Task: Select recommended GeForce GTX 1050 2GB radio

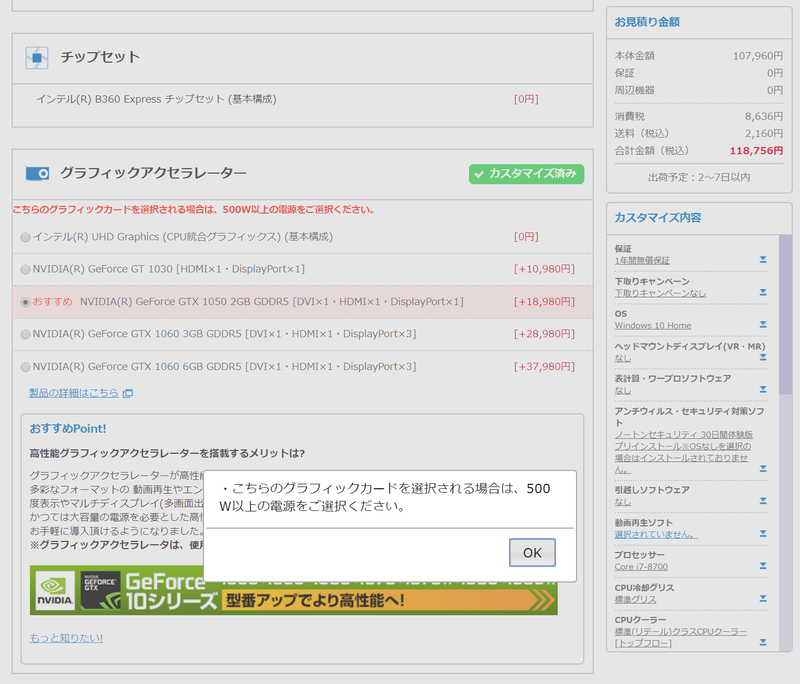Action: (x=25, y=302)
